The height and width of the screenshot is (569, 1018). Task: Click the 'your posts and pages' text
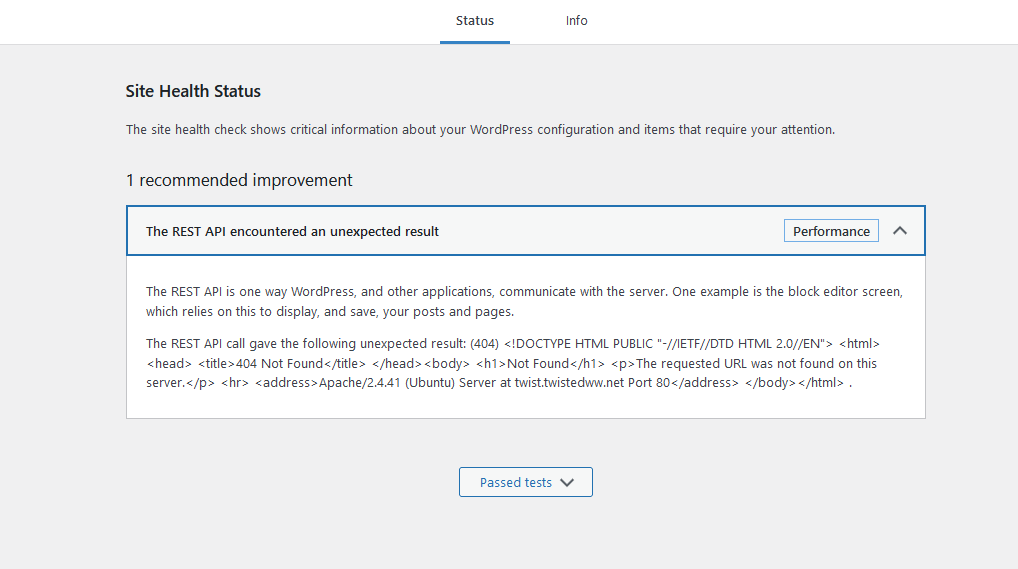448,312
